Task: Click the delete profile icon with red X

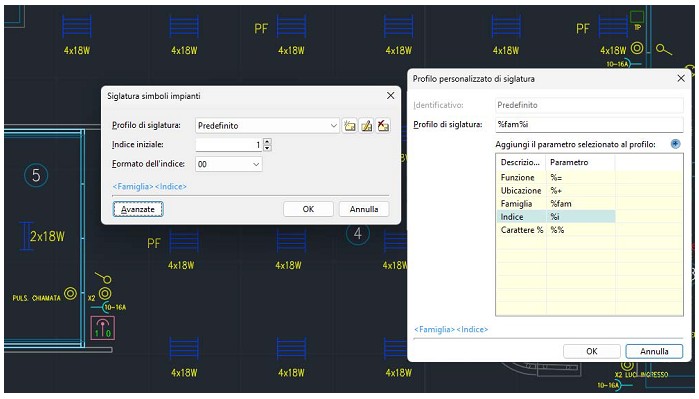Action: tap(383, 126)
